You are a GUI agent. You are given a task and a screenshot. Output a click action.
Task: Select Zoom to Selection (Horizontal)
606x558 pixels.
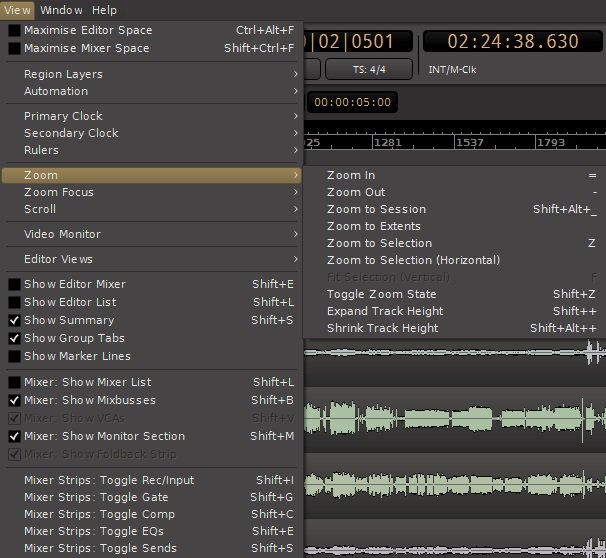454,260
